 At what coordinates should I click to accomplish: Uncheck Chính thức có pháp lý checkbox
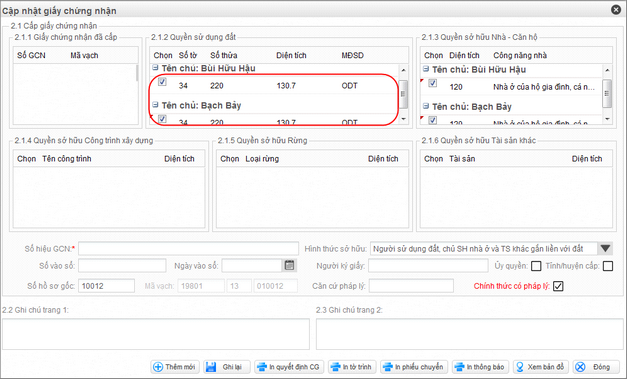click(558, 286)
